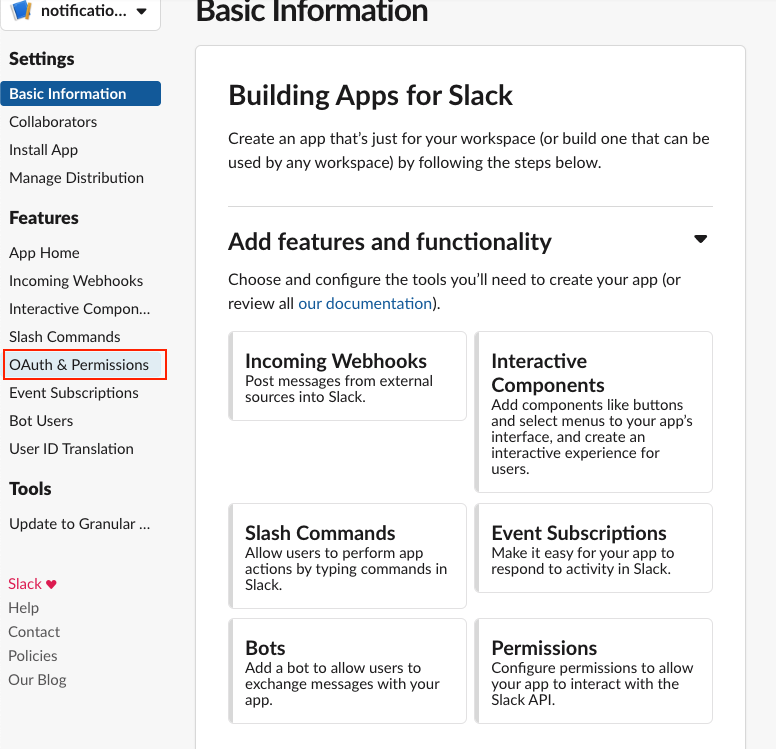Click the Basic Information page title
Screen dimensions: 776x749
[312, 11]
